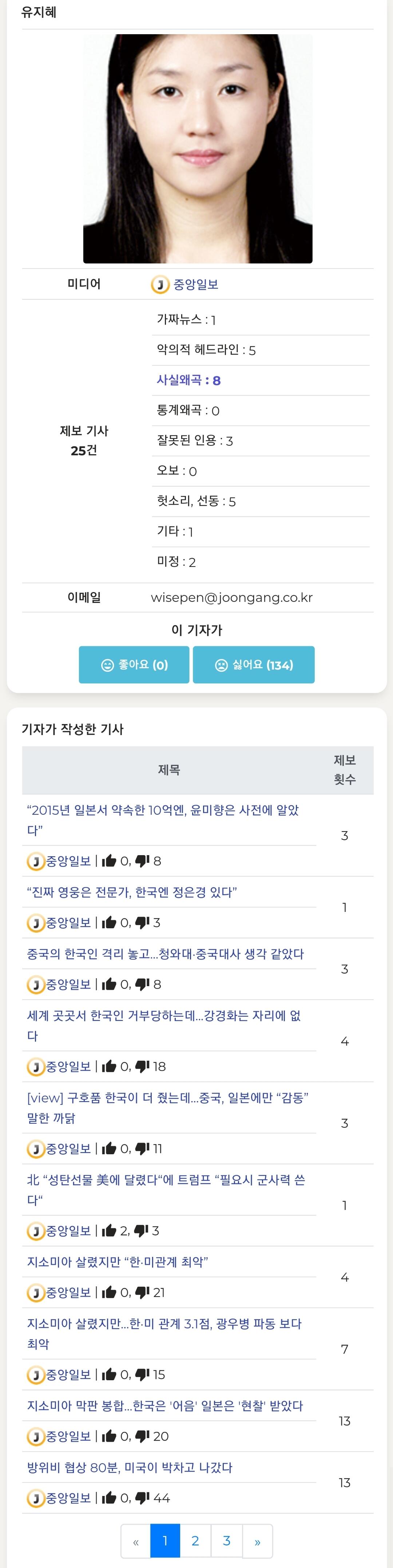Screen dimensions: 393x1568
Task: Go to page 3 of articles
Action: pos(226,1541)
